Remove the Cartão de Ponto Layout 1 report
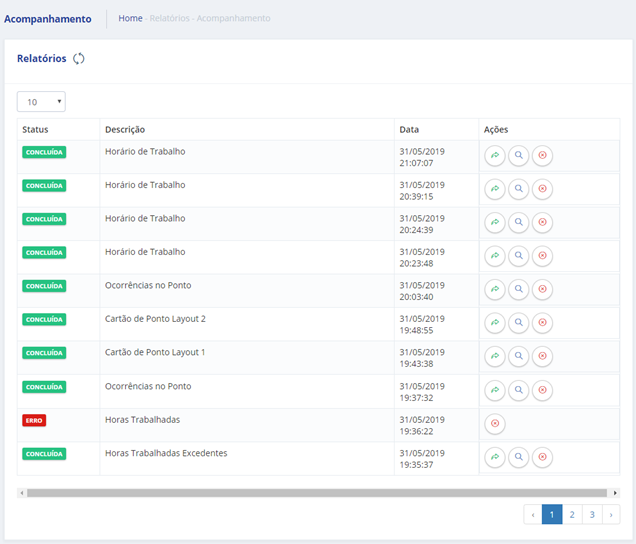636x544 pixels. pos(542,357)
